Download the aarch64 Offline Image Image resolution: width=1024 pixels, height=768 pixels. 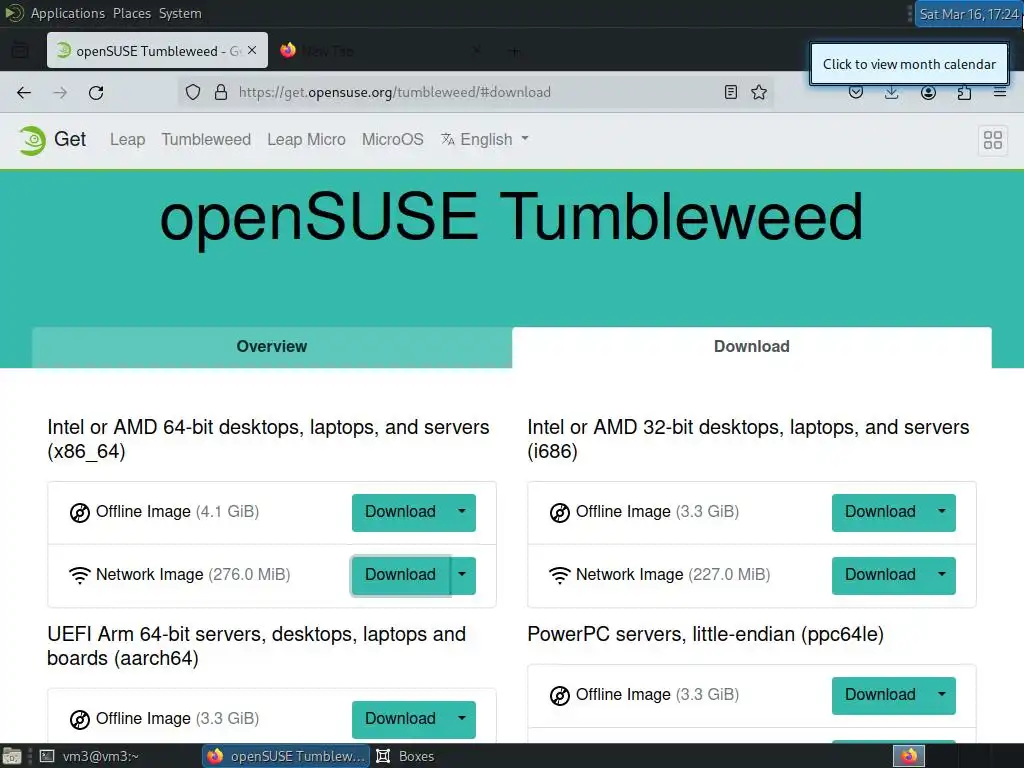pos(401,718)
